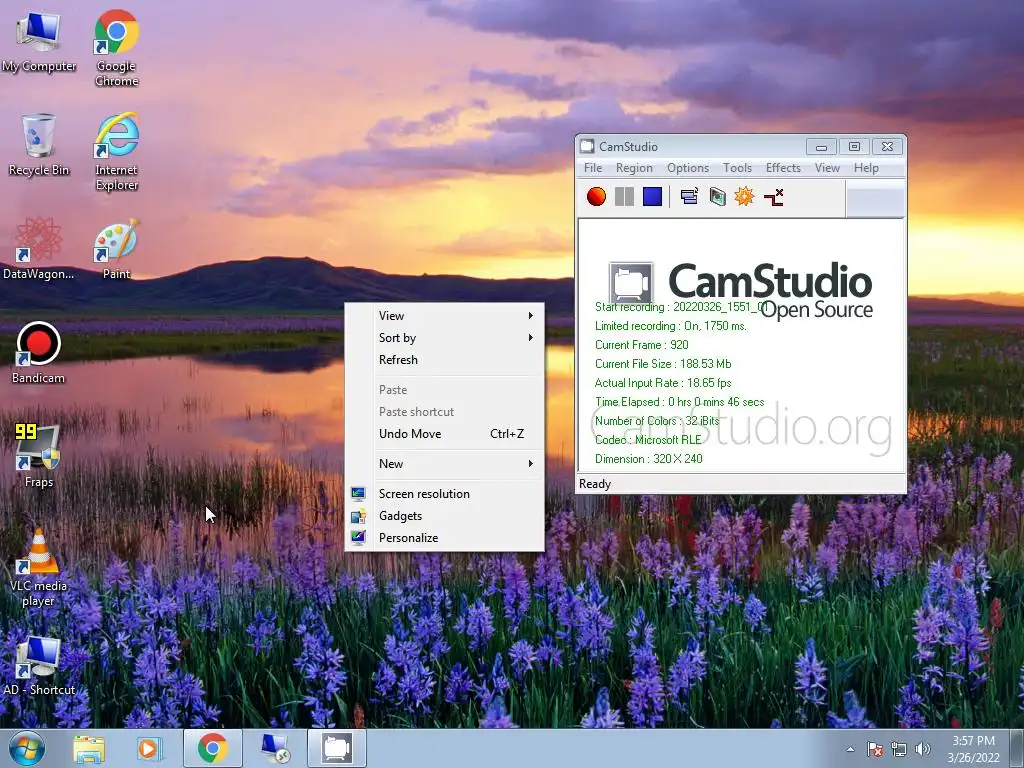
Task: Open the Windows Start menu orb
Action: 26,748
